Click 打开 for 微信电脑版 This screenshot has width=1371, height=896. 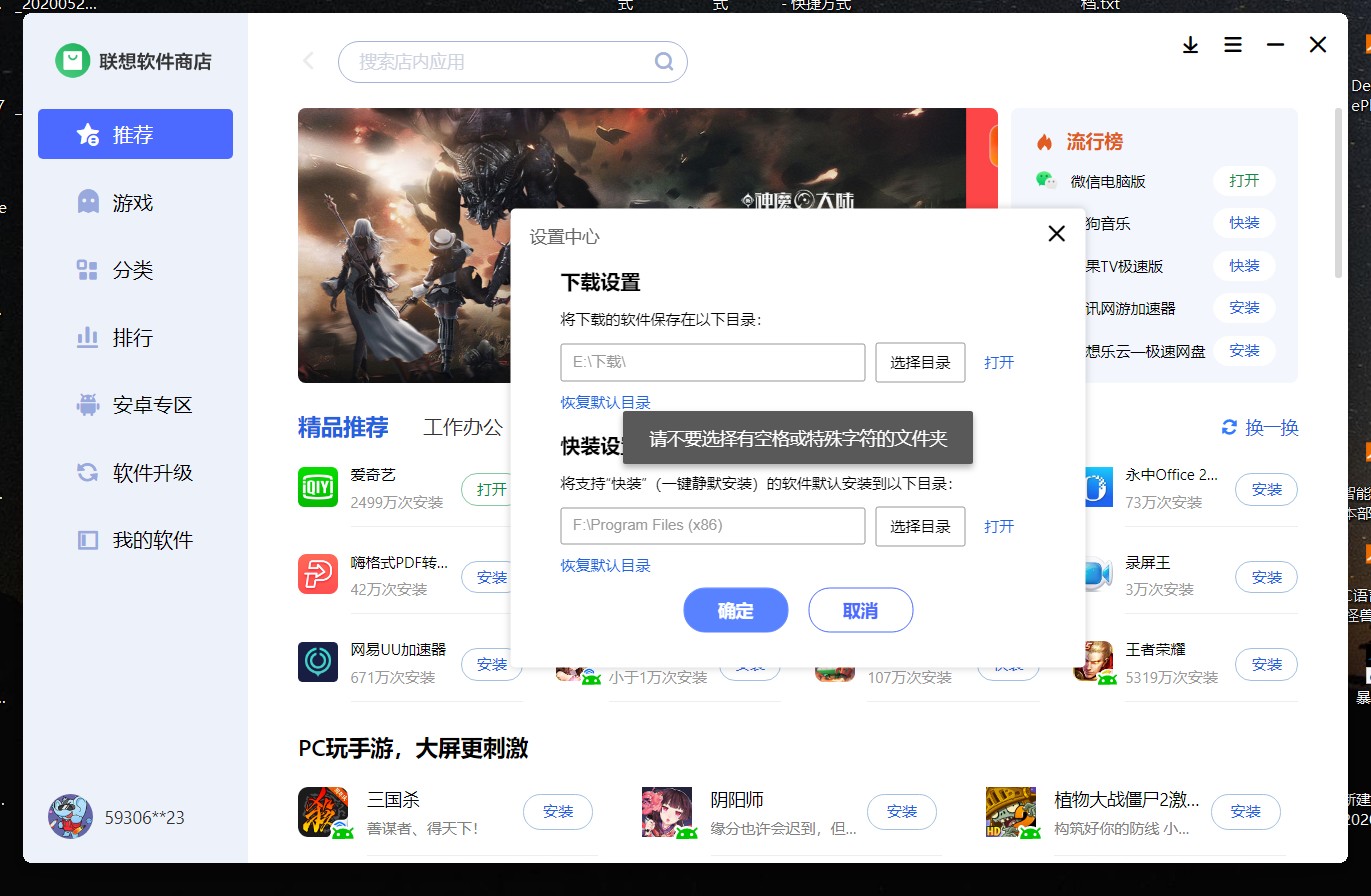pyautogui.click(x=1245, y=181)
